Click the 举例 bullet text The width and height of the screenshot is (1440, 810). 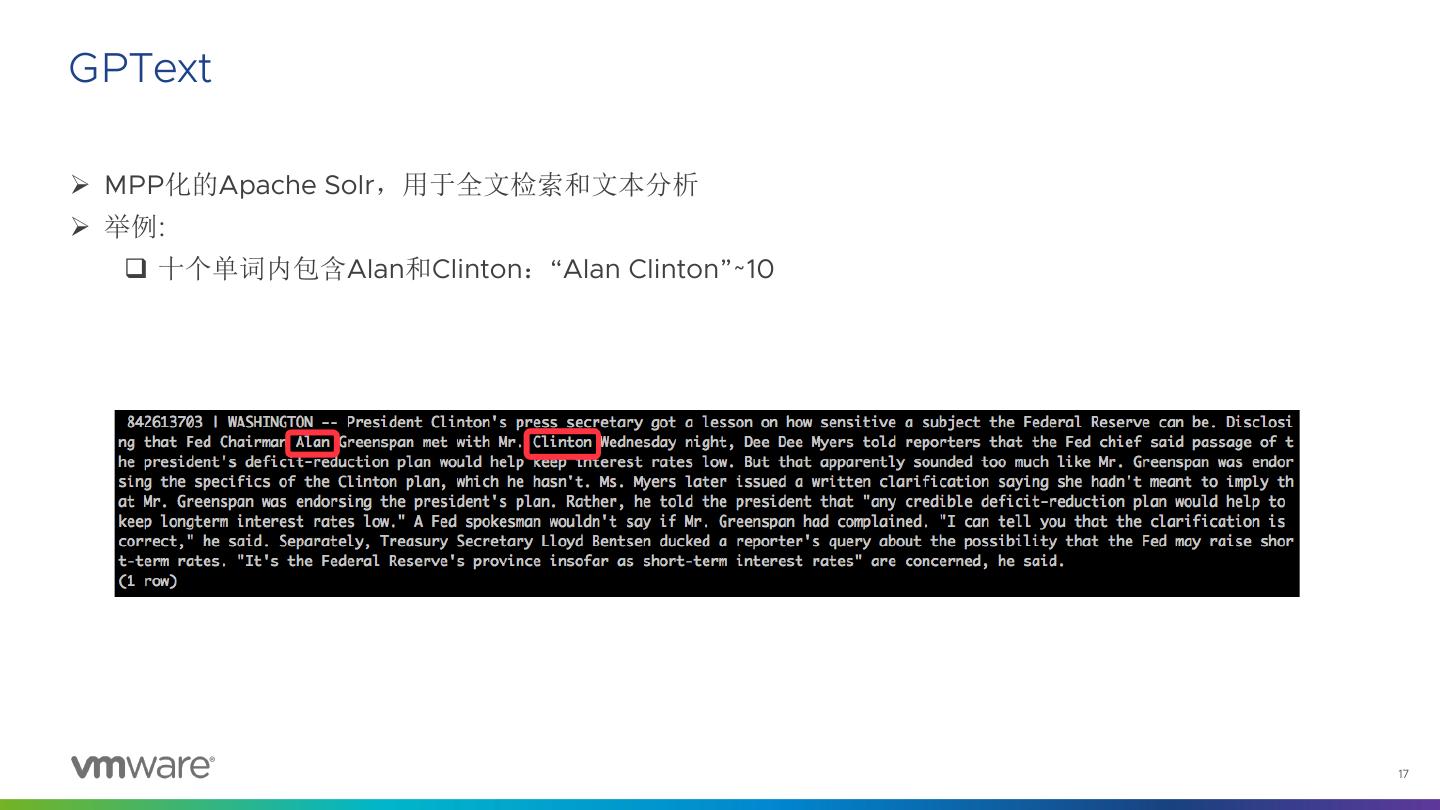click(x=134, y=227)
